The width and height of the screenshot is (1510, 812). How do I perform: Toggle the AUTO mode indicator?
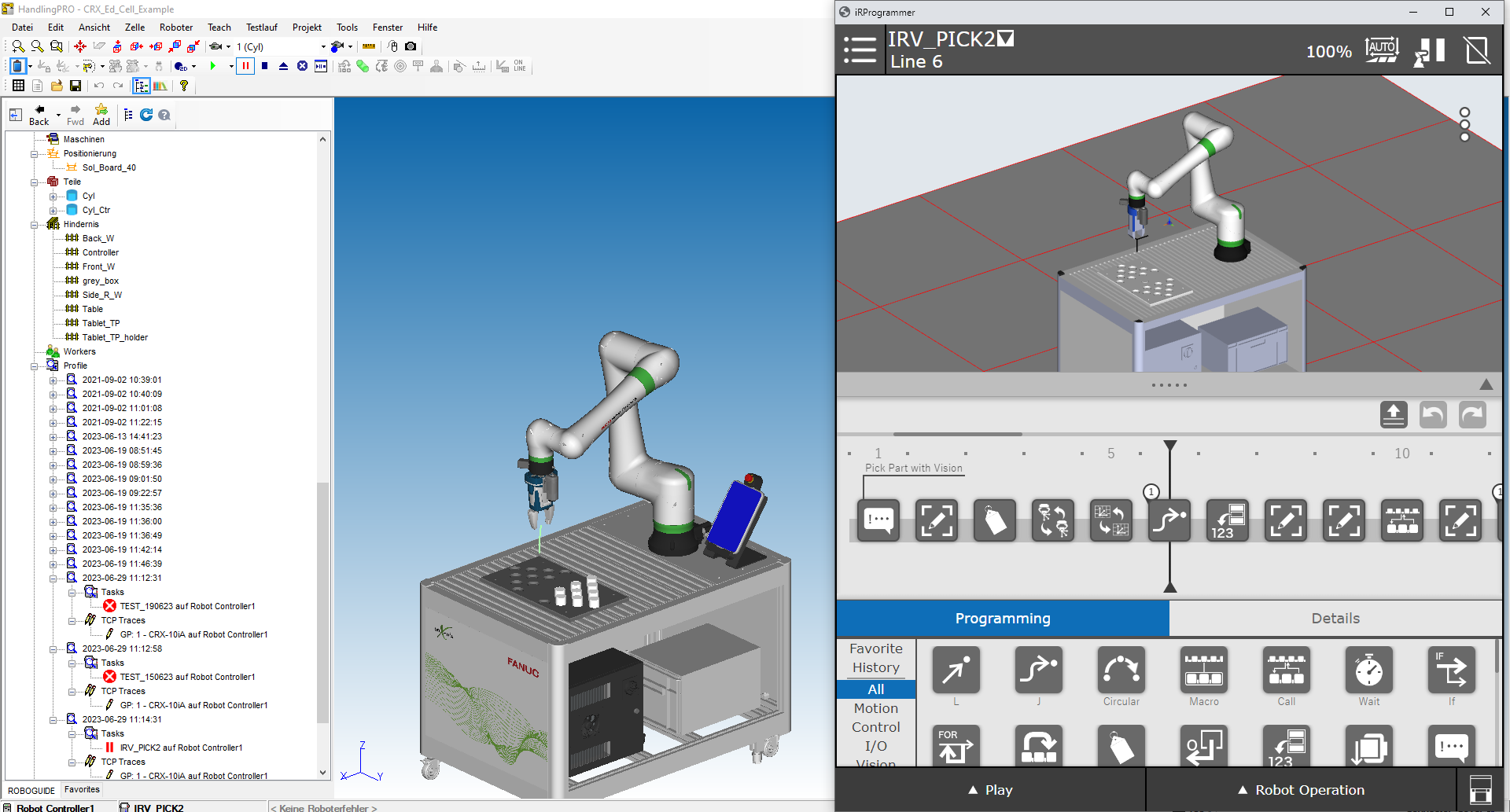[x=1382, y=50]
